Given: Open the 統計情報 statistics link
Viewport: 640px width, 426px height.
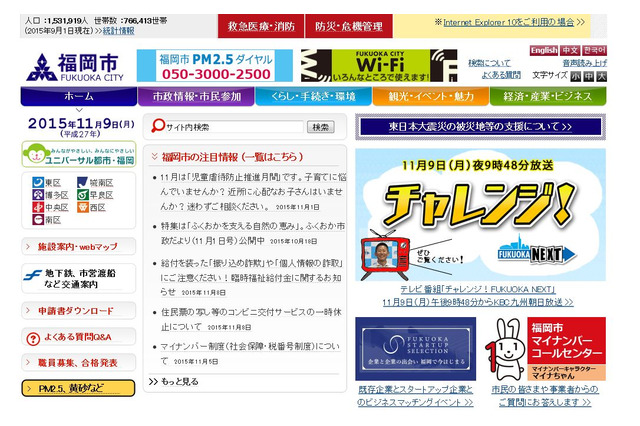Looking at the screenshot, I should click(118, 31).
